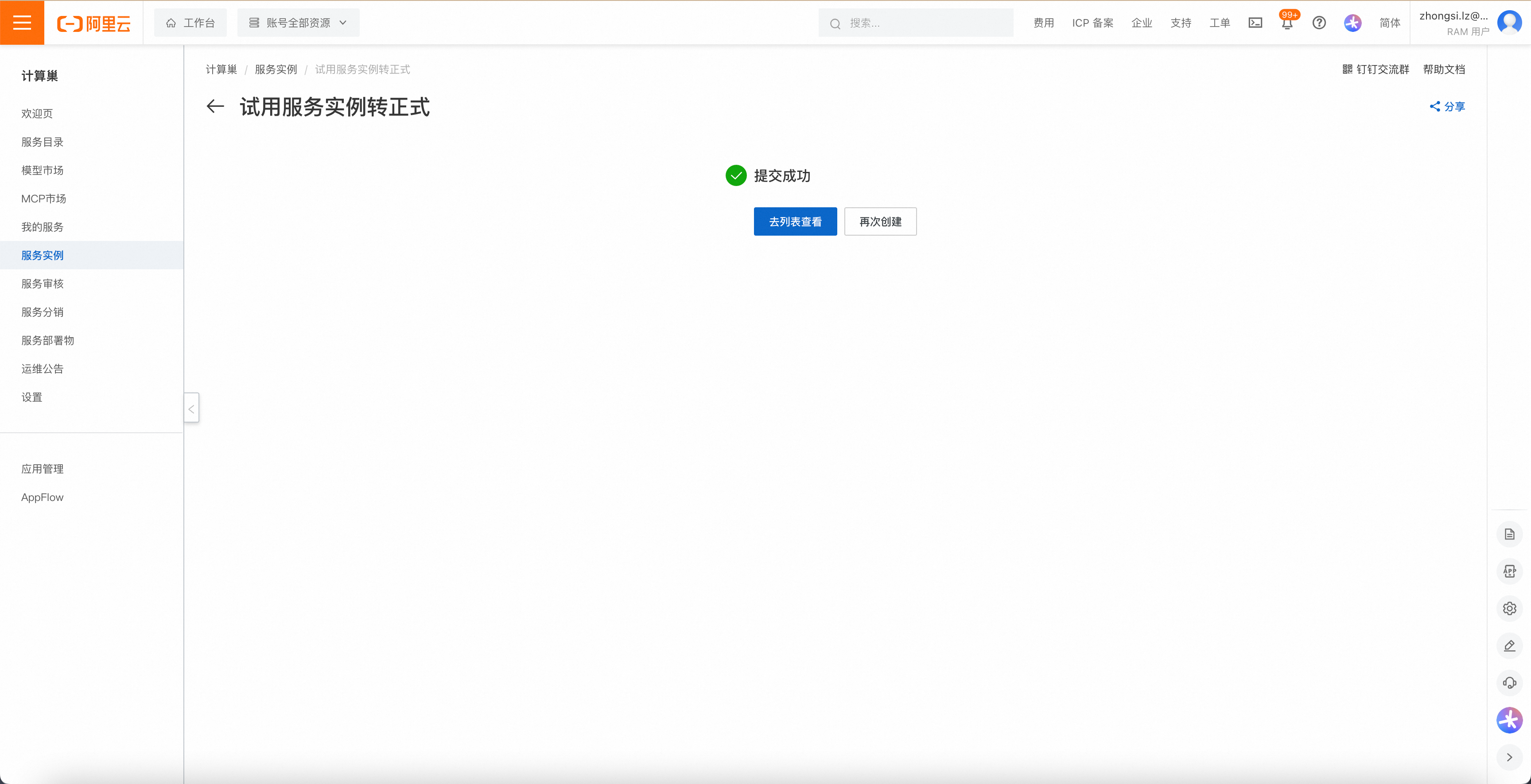Open 服务实例 breadcrumb link
This screenshot has width=1531, height=784.
click(276, 70)
